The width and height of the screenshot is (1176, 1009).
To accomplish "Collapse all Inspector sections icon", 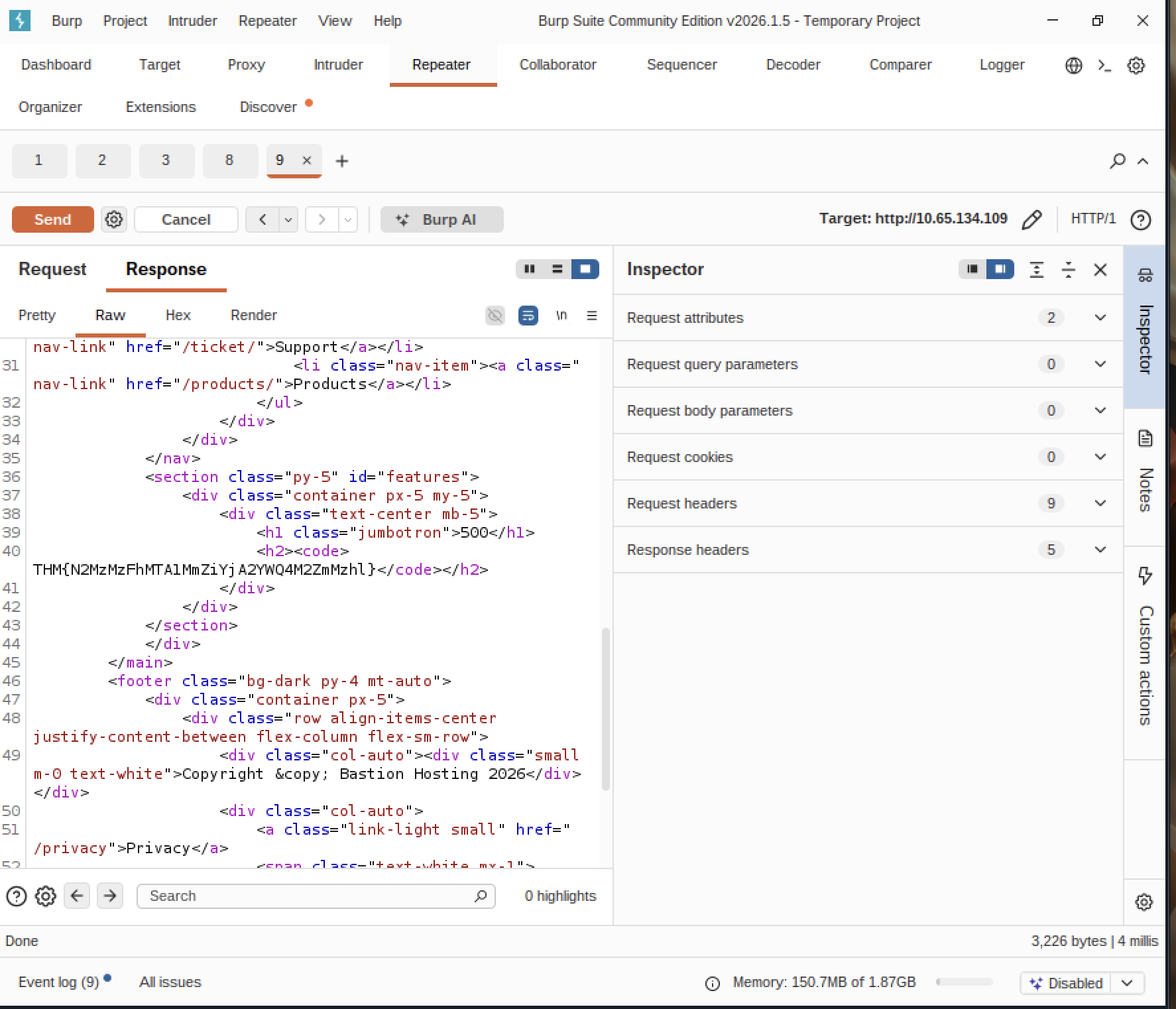I will tap(1069, 269).
